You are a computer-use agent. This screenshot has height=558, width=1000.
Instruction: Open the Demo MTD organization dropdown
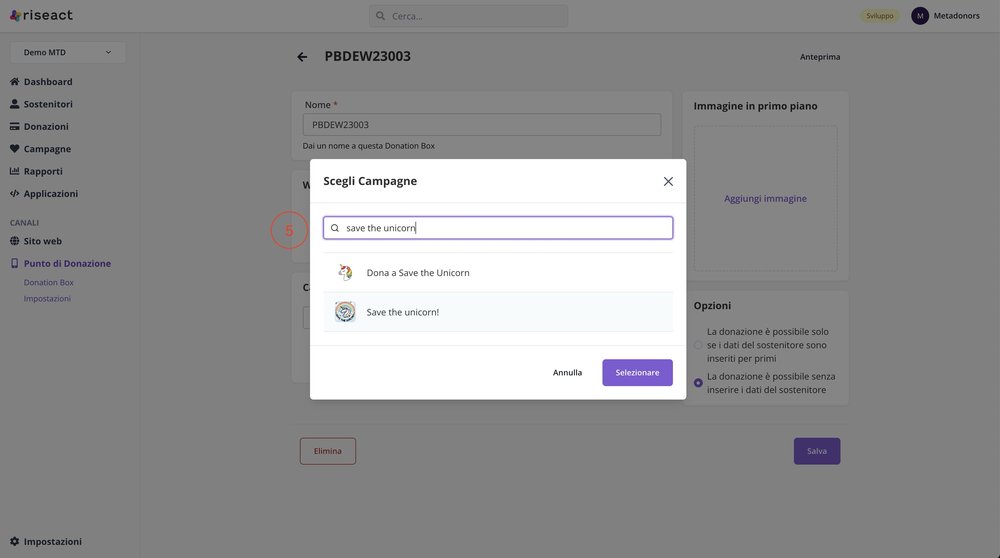(68, 52)
